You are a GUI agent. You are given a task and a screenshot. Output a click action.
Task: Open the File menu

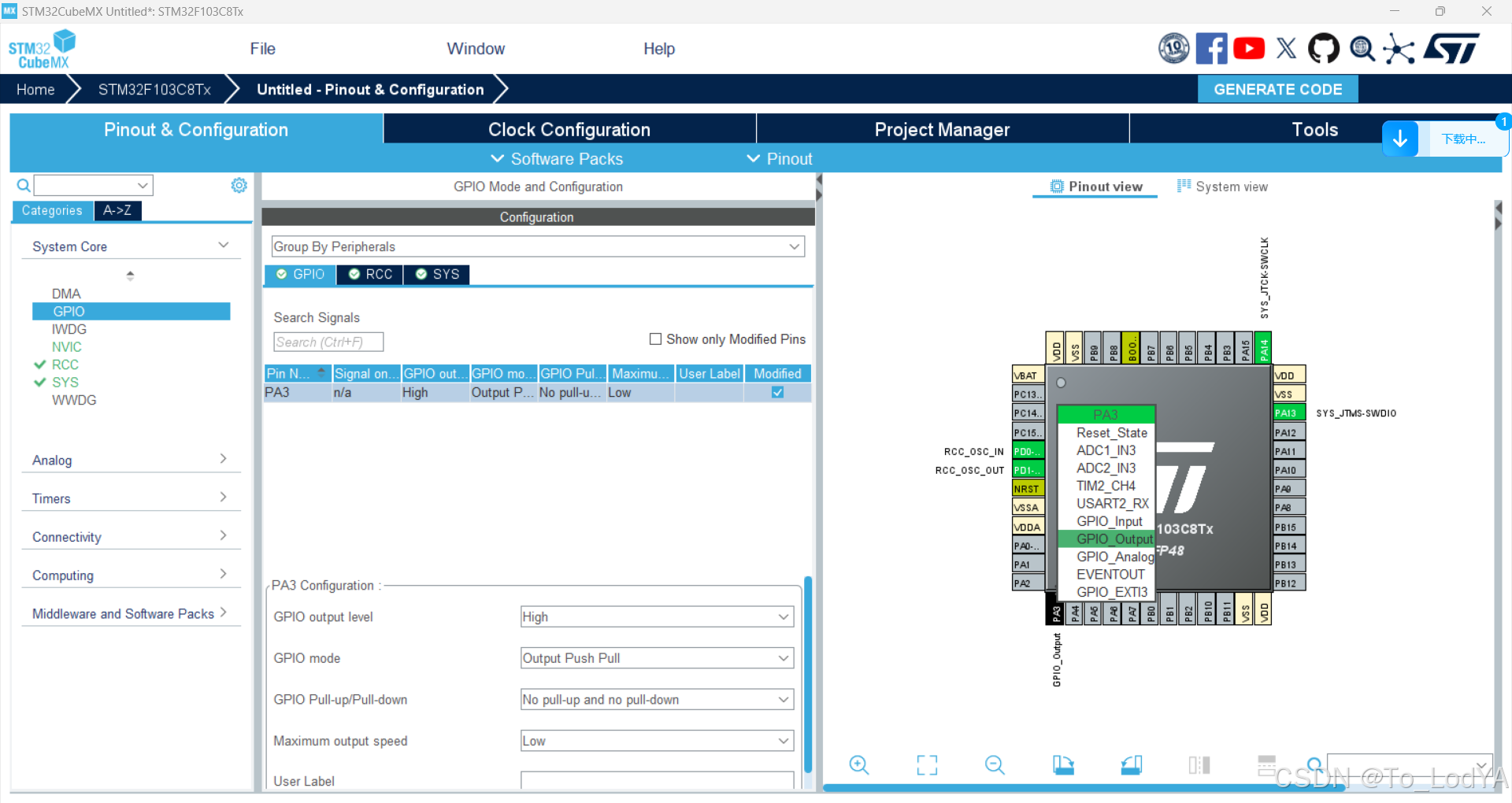pyautogui.click(x=262, y=49)
